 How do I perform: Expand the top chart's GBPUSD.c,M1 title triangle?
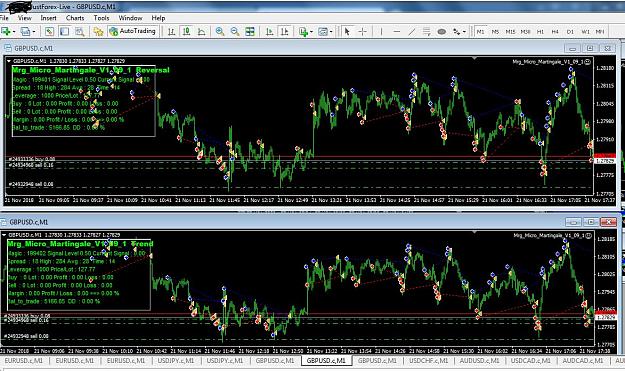pyautogui.click(x=9, y=61)
